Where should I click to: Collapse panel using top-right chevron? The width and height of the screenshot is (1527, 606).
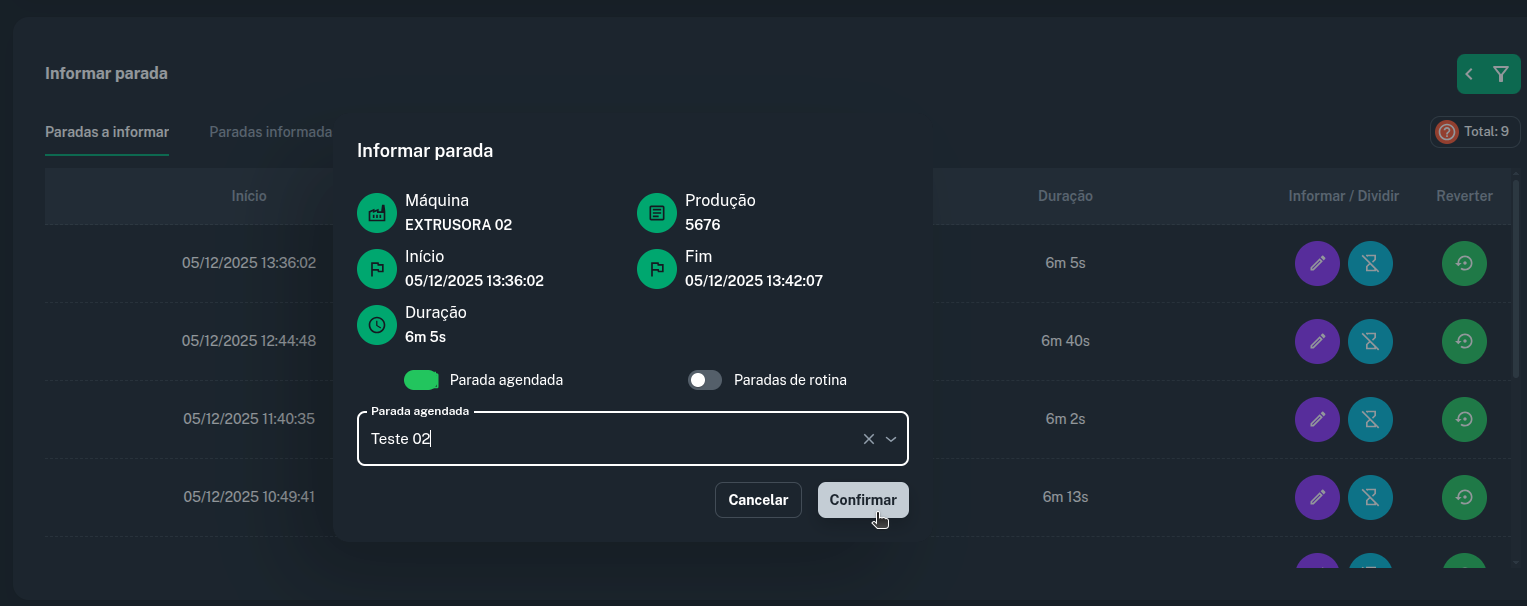[x=1469, y=73]
